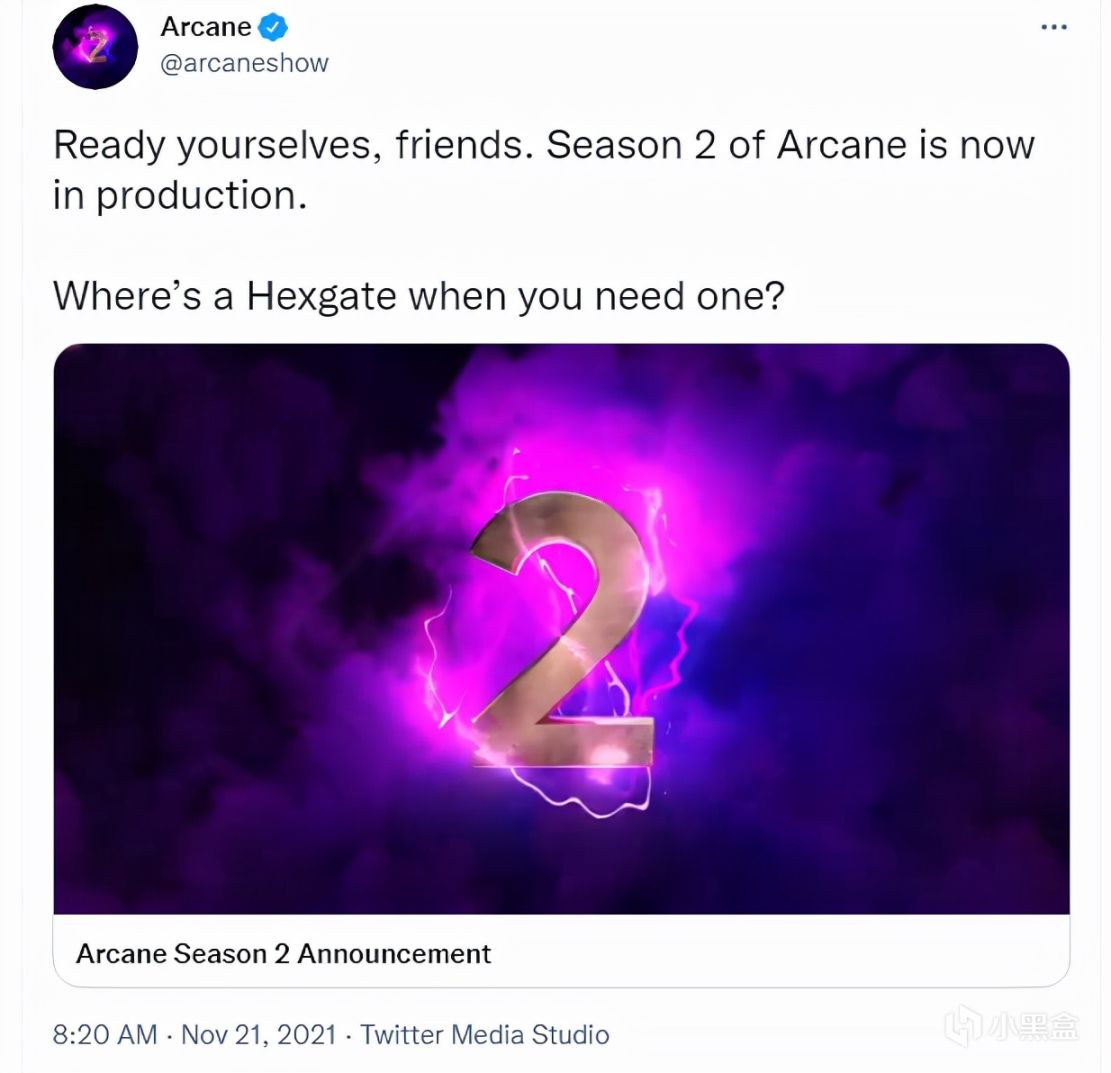The width and height of the screenshot is (1111, 1073).
Task: Click the "Where's a Hexgate" line
Action: pos(417,295)
